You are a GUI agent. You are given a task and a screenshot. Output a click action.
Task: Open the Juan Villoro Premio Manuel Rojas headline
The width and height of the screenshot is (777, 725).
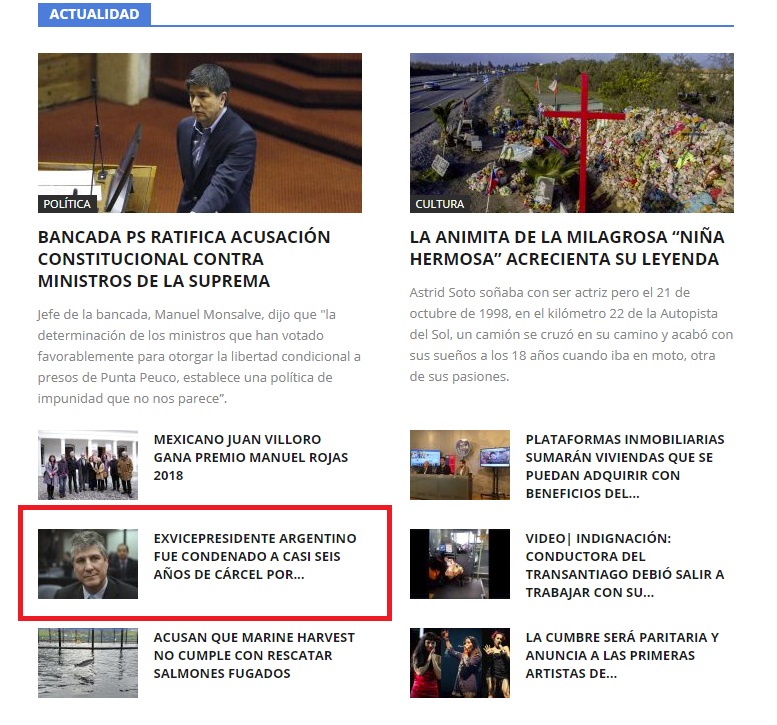251,457
